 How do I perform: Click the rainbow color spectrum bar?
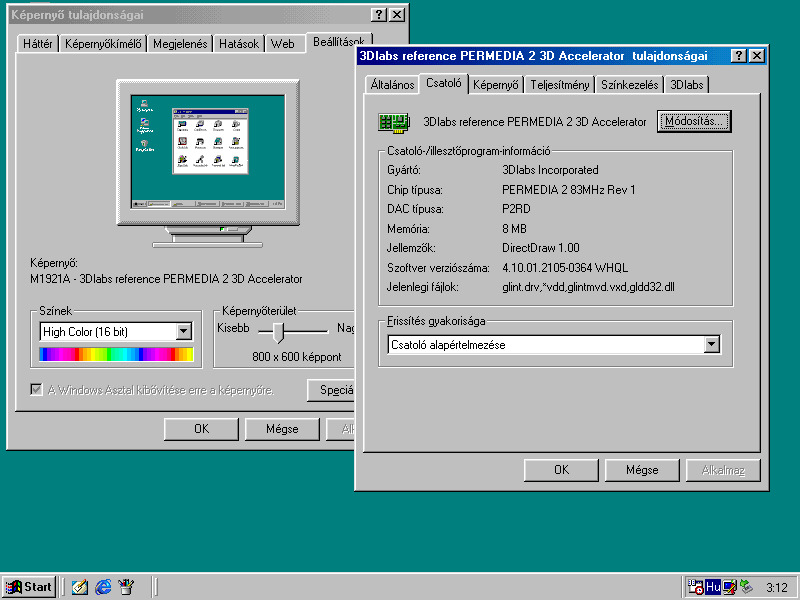click(116, 354)
